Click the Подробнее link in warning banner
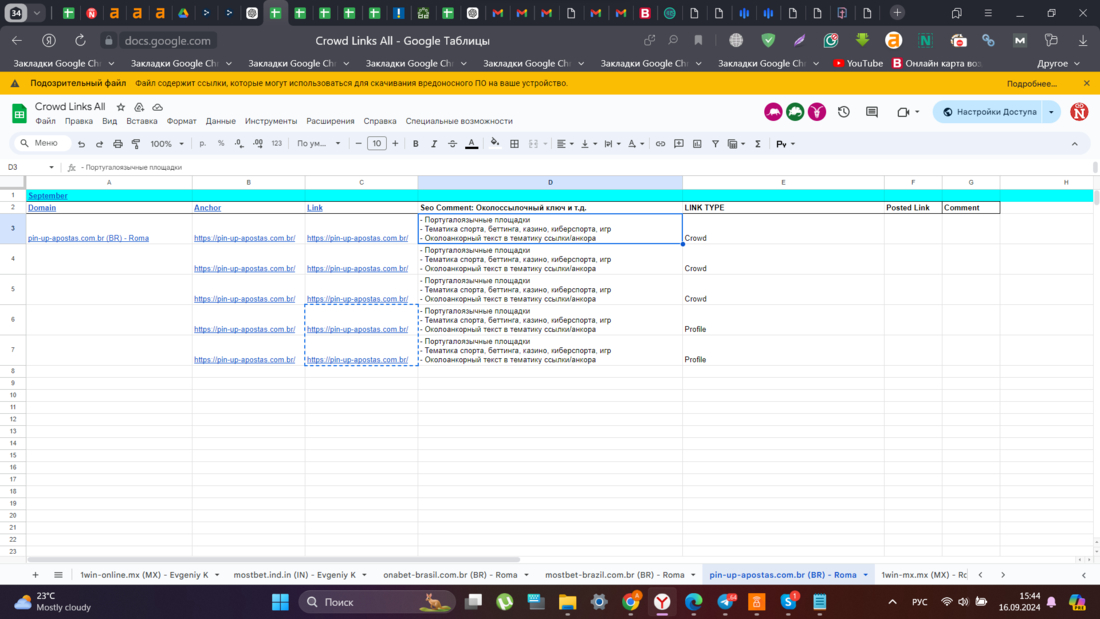Viewport: 1100px width, 619px height. pos(1031,84)
